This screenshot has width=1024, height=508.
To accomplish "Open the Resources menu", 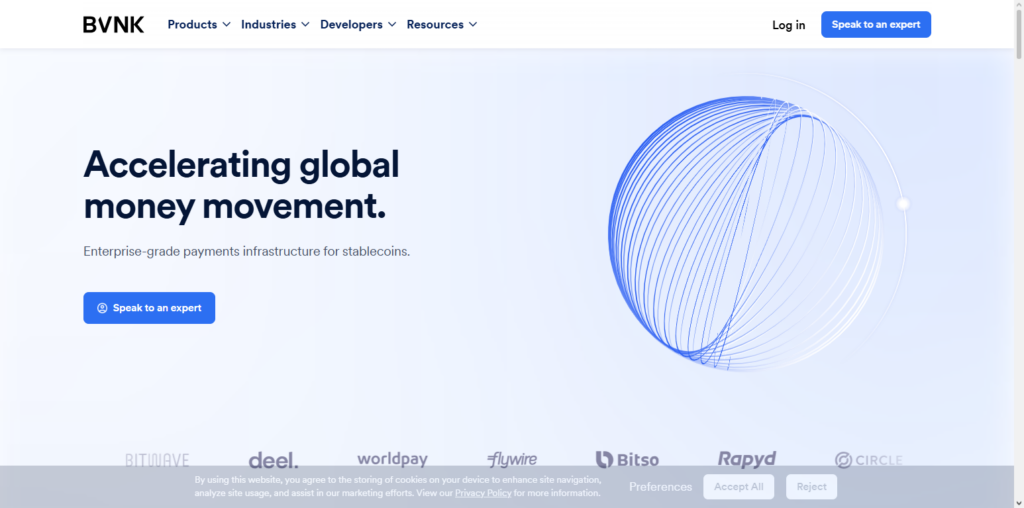I will tap(441, 24).
